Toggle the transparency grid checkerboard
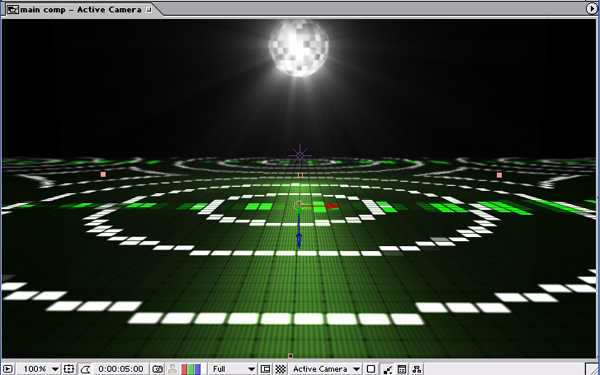Image resolution: width=600 pixels, height=375 pixels. [x=281, y=369]
